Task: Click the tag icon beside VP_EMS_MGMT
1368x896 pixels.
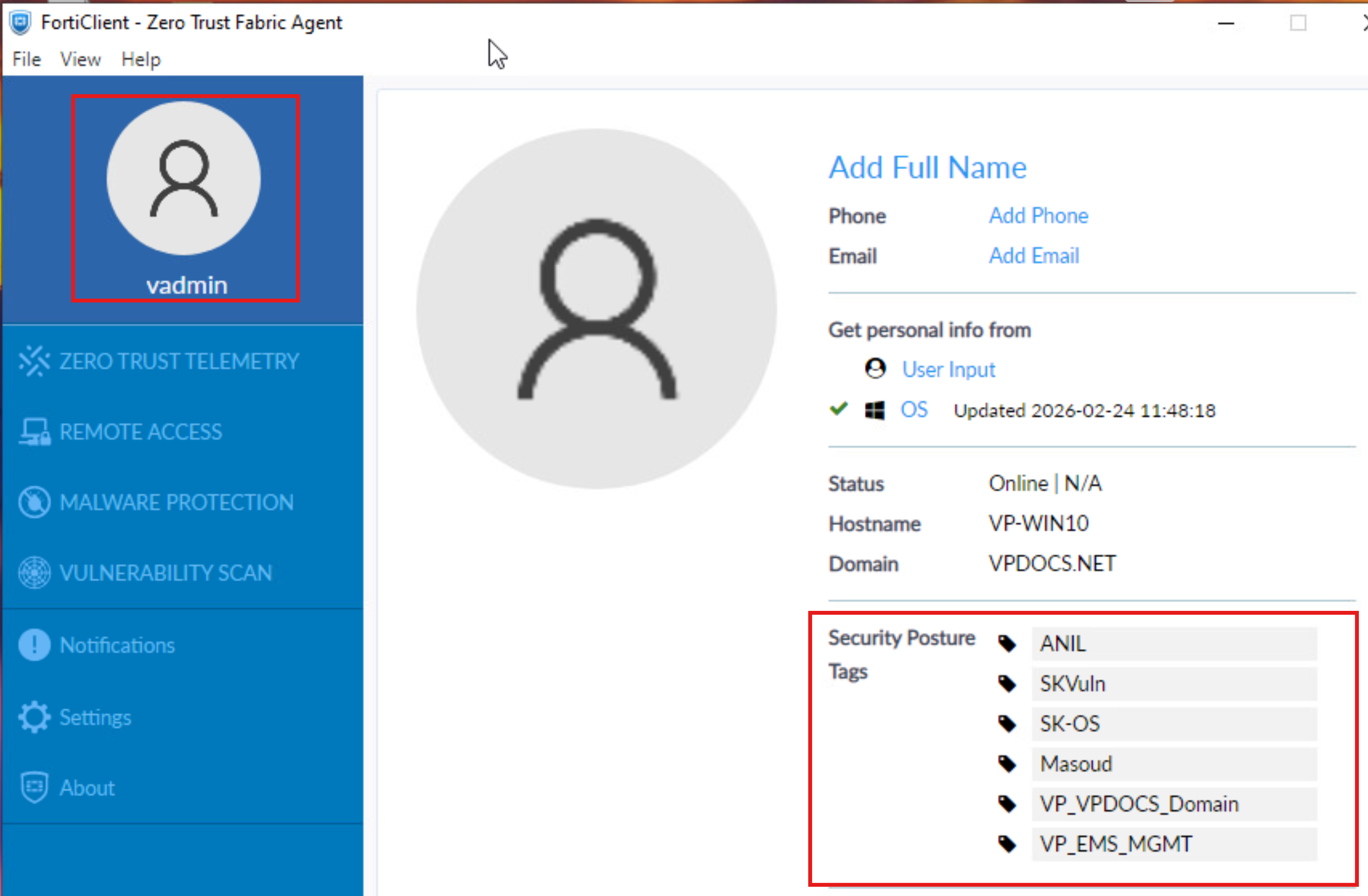Action: tap(1006, 844)
